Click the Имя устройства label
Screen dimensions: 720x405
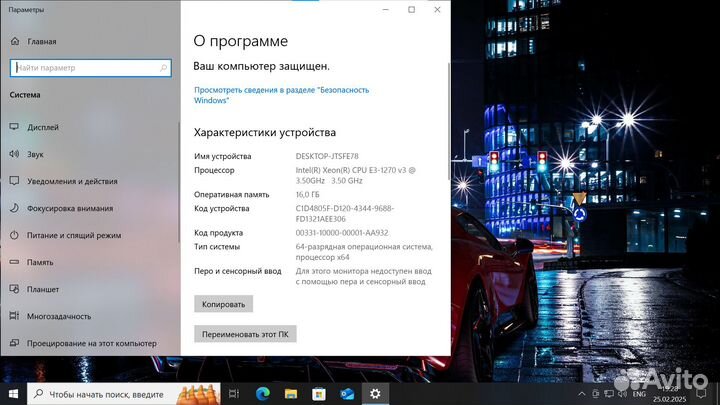(223, 156)
